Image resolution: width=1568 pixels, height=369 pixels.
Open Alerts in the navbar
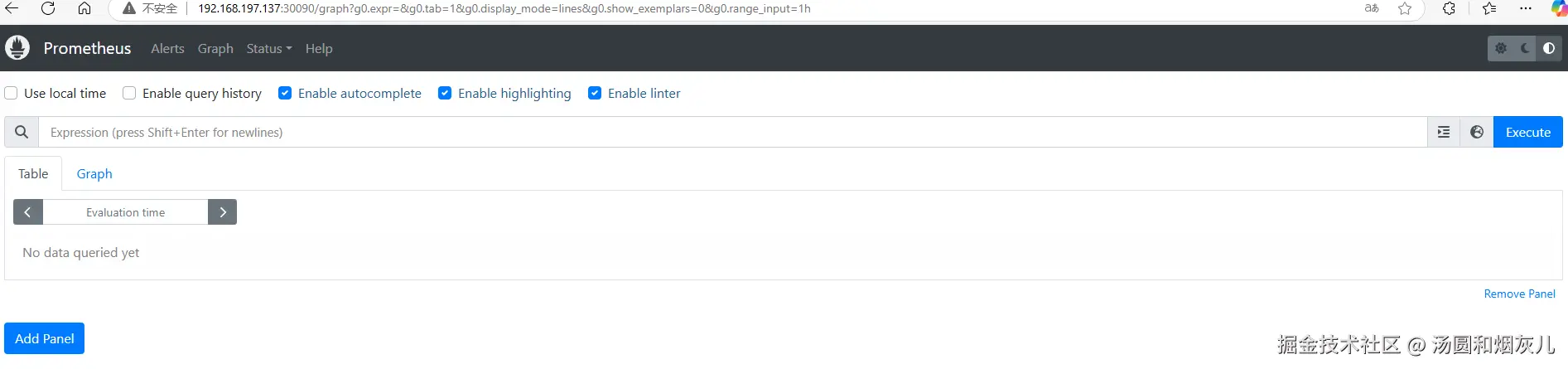pyautogui.click(x=167, y=49)
